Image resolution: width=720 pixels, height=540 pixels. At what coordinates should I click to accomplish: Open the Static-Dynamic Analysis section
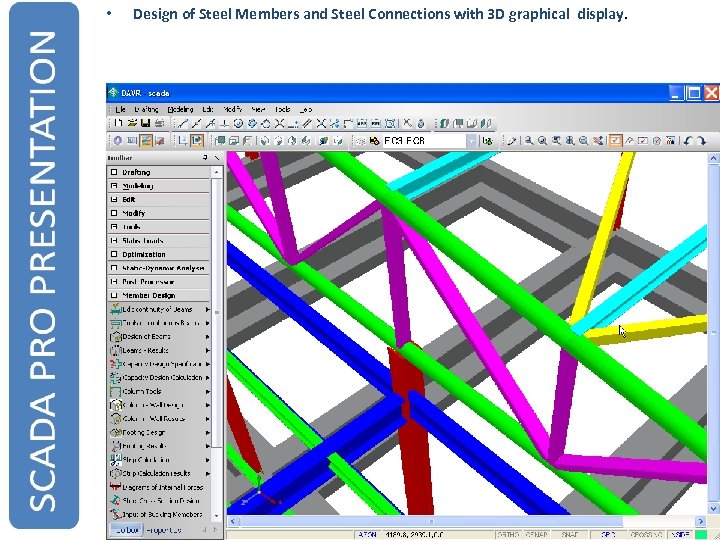pyautogui.click(x=158, y=268)
